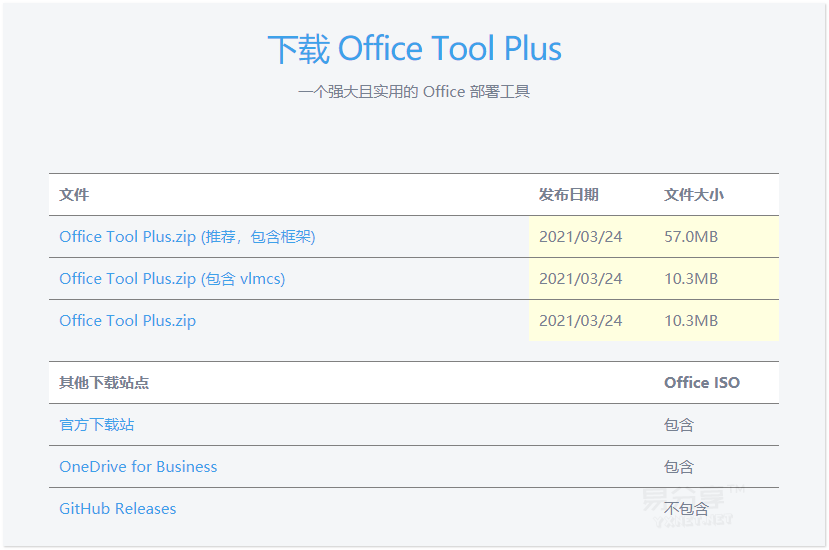This screenshot has width=829, height=550.
Task: Open the 官方下载站 link
Action: point(97,425)
